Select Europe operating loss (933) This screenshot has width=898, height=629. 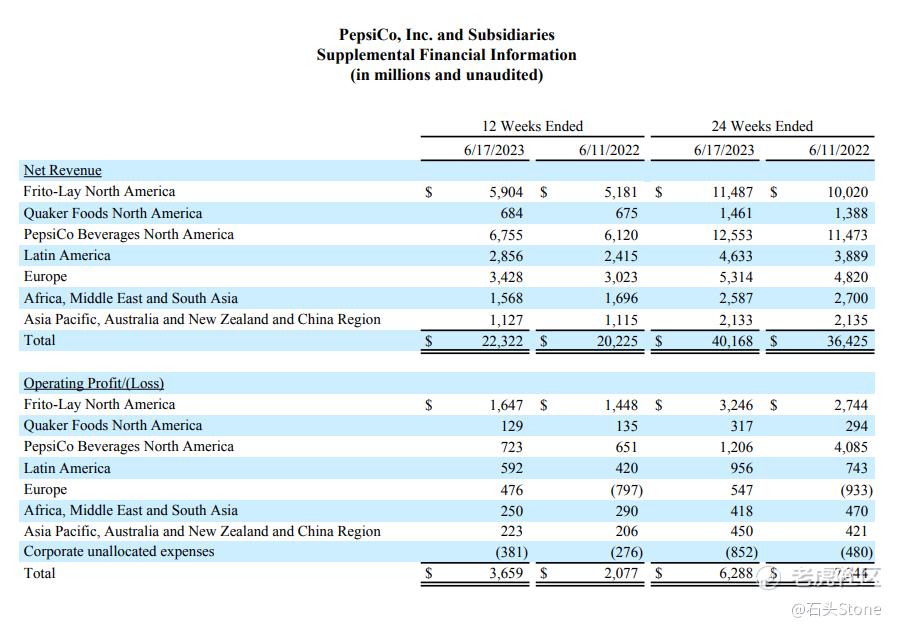coord(857,490)
